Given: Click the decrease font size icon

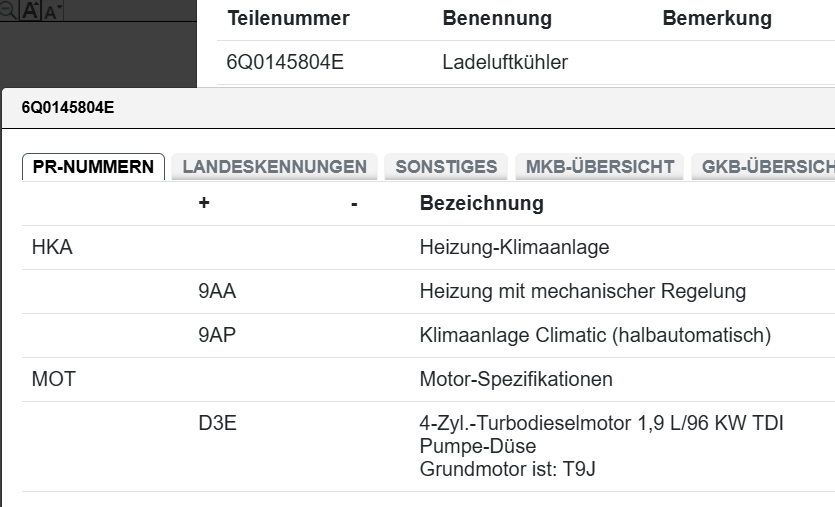Looking at the screenshot, I should (x=50, y=10).
